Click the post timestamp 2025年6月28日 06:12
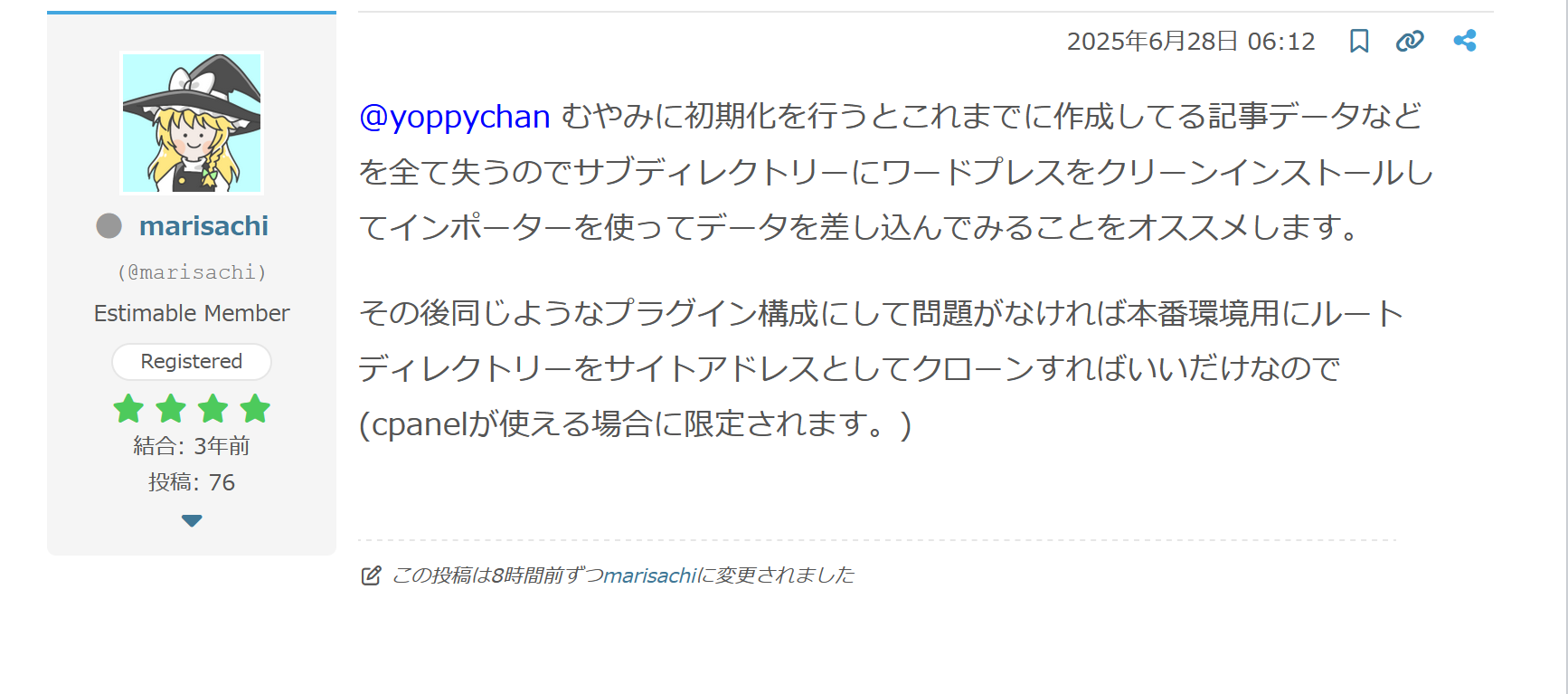The height and width of the screenshot is (694, 1568). point(1191,42)
